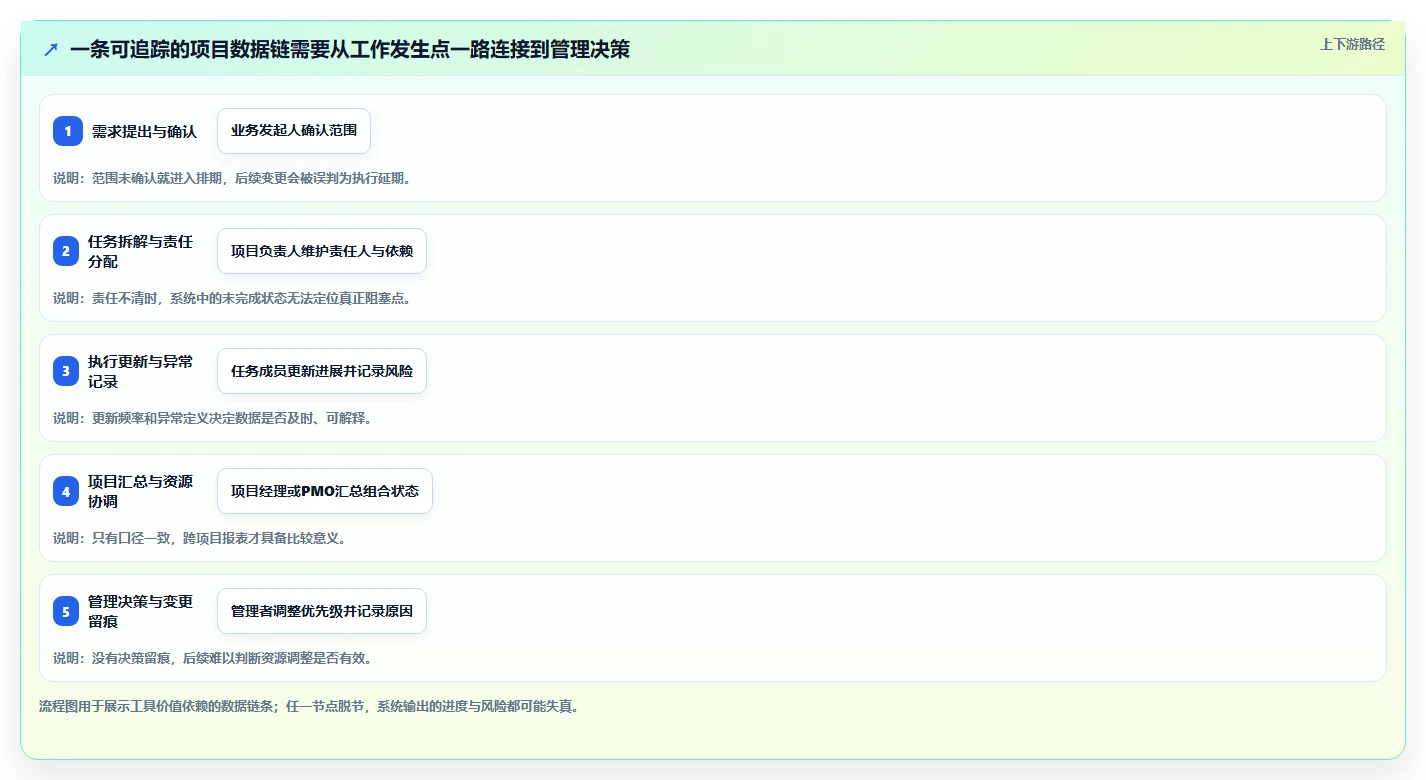Click the step title 需求提出与确认

[x=144, y=131]
